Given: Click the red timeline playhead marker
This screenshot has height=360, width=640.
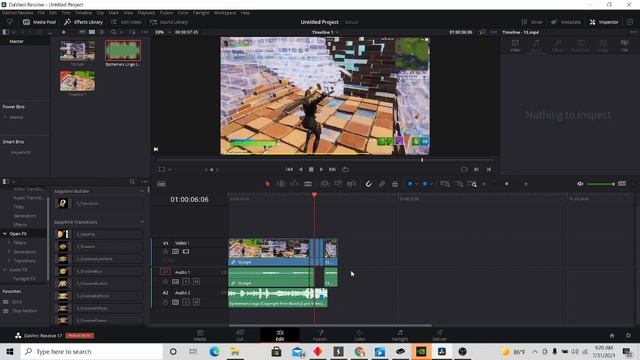Looking at the screenshot, I should (x=314, y=195).
